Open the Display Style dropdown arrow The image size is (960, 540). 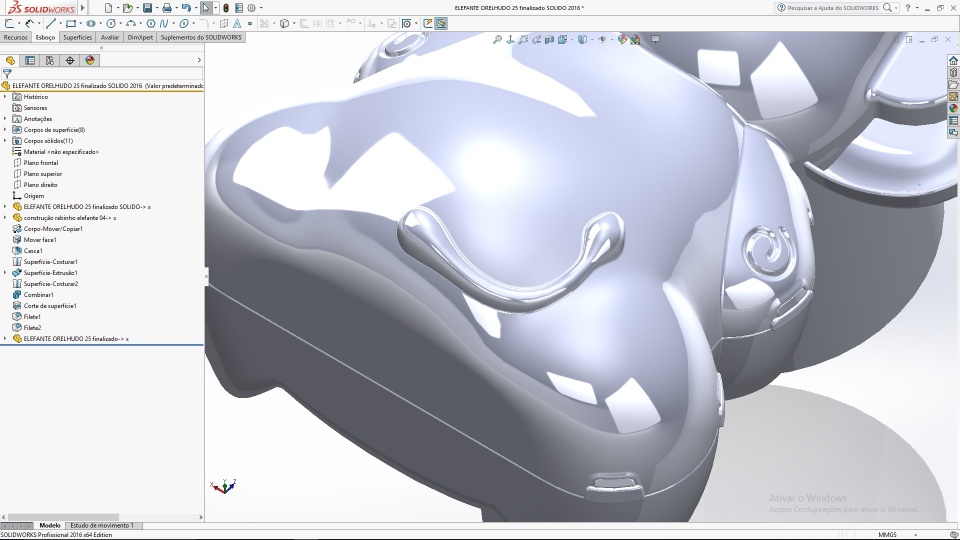592,39
